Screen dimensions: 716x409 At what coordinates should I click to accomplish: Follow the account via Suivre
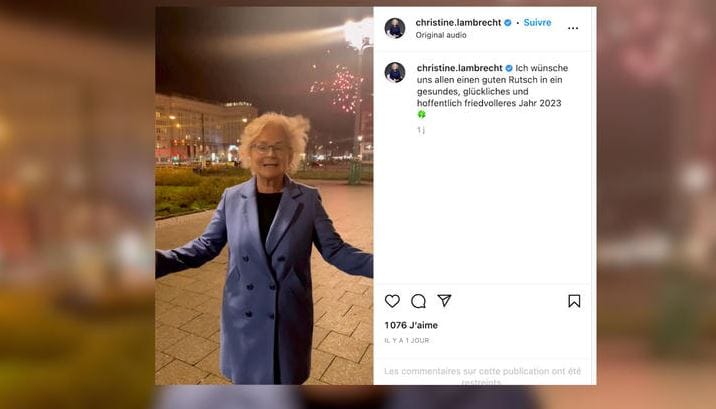click(537, 22)
